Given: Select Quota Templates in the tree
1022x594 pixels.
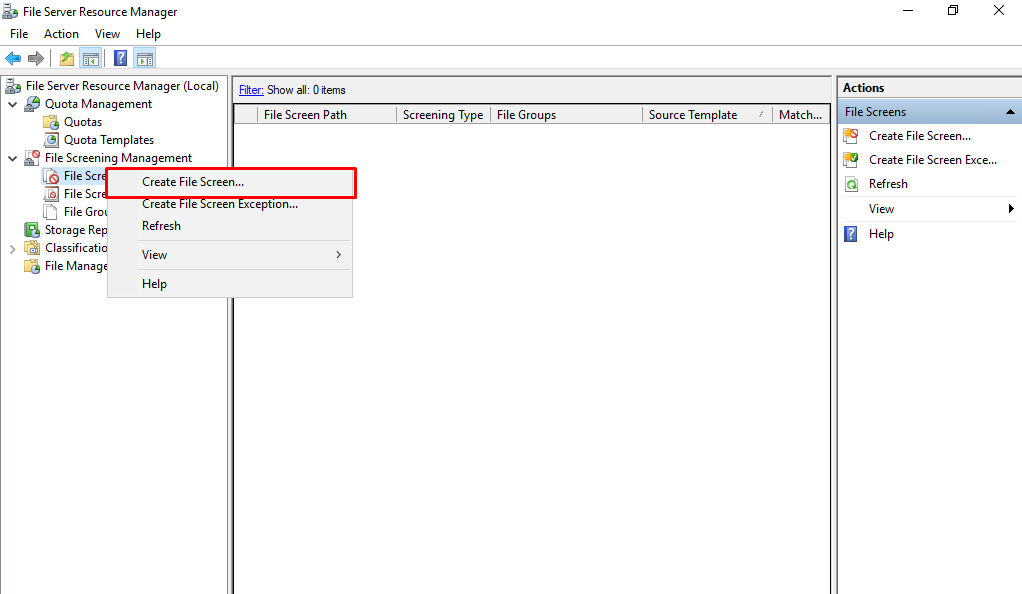Looking at the screenshot, I should pos(109,140).
